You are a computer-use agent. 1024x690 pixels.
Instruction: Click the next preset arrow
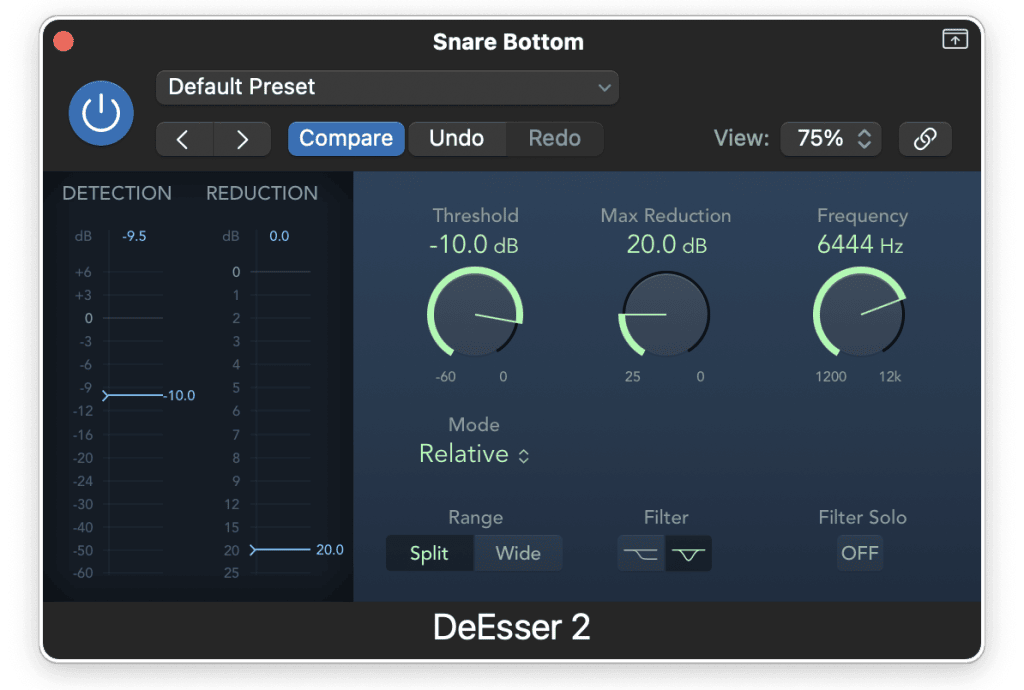[x=242, y=139]
